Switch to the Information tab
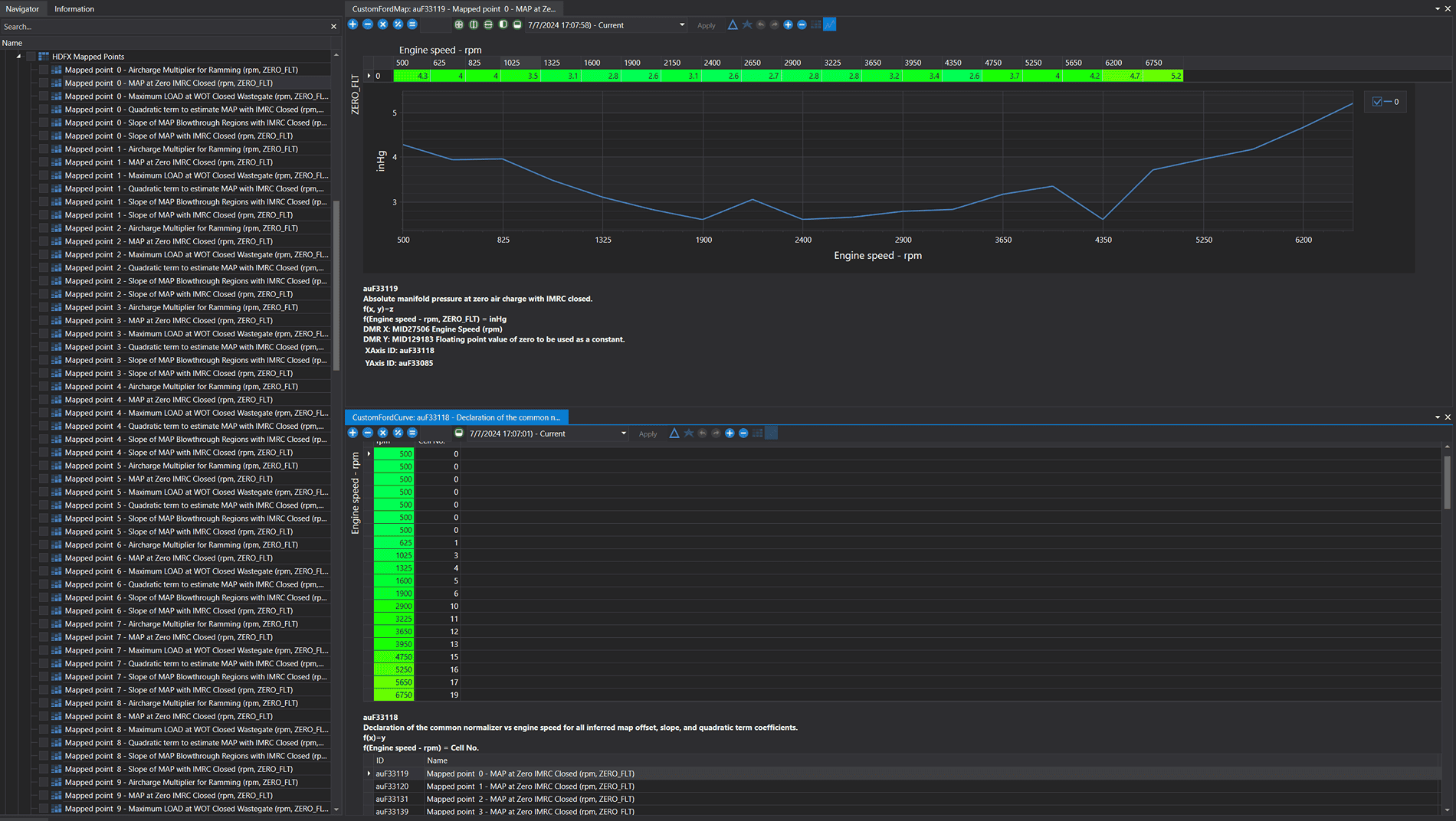Image resolution: width=1456 pixels, height=821 pixels. (x=74, y=9)
